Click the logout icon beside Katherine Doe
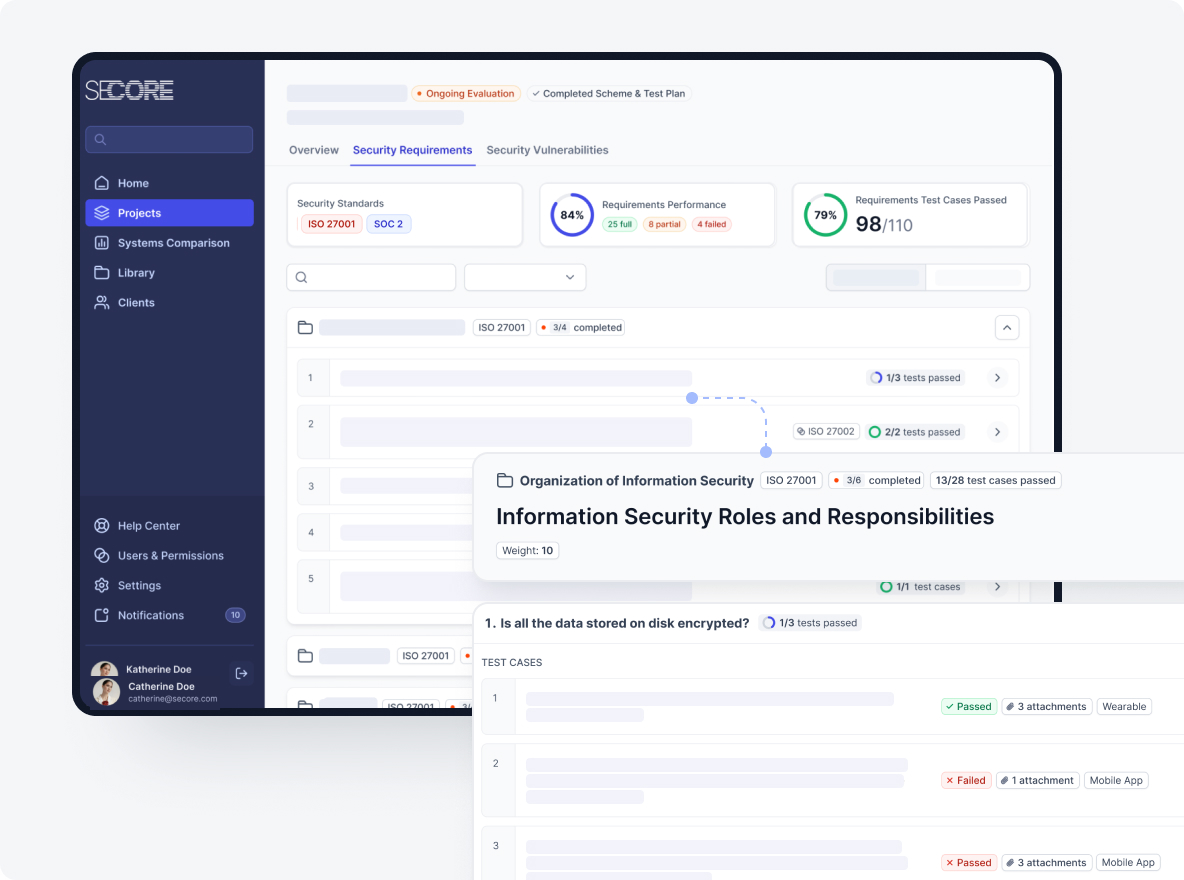Image resolution: width=1184 pixels, height=880 pixels. coord(241,673)
